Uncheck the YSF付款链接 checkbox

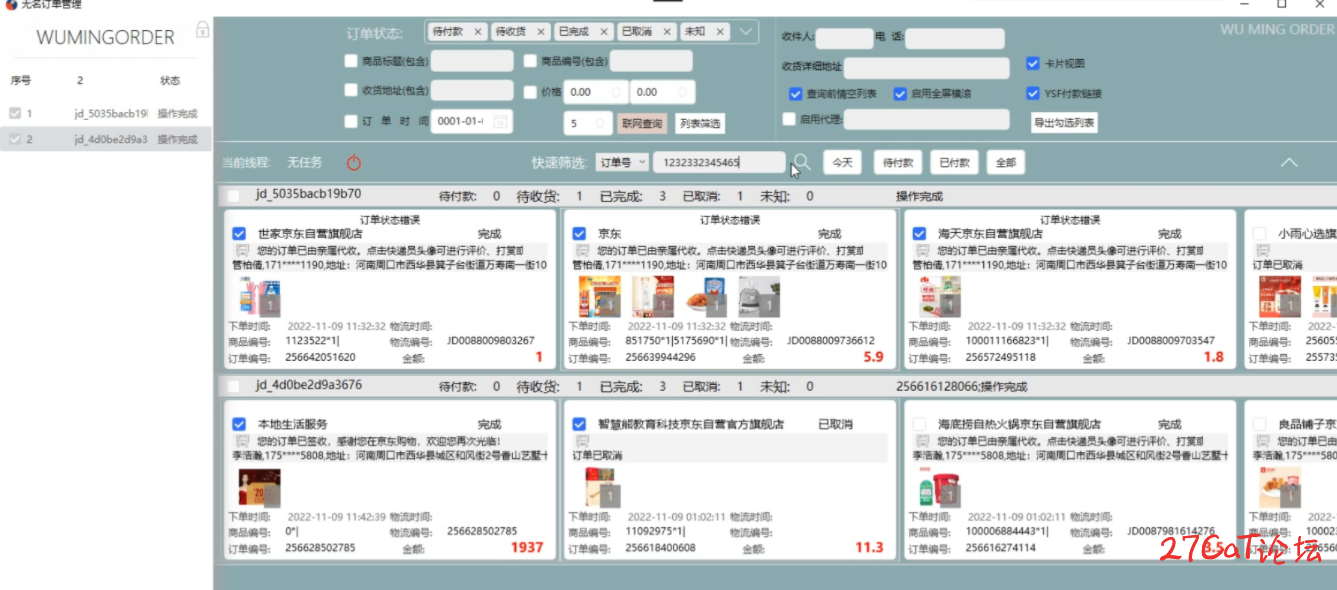coord(1033,94)
